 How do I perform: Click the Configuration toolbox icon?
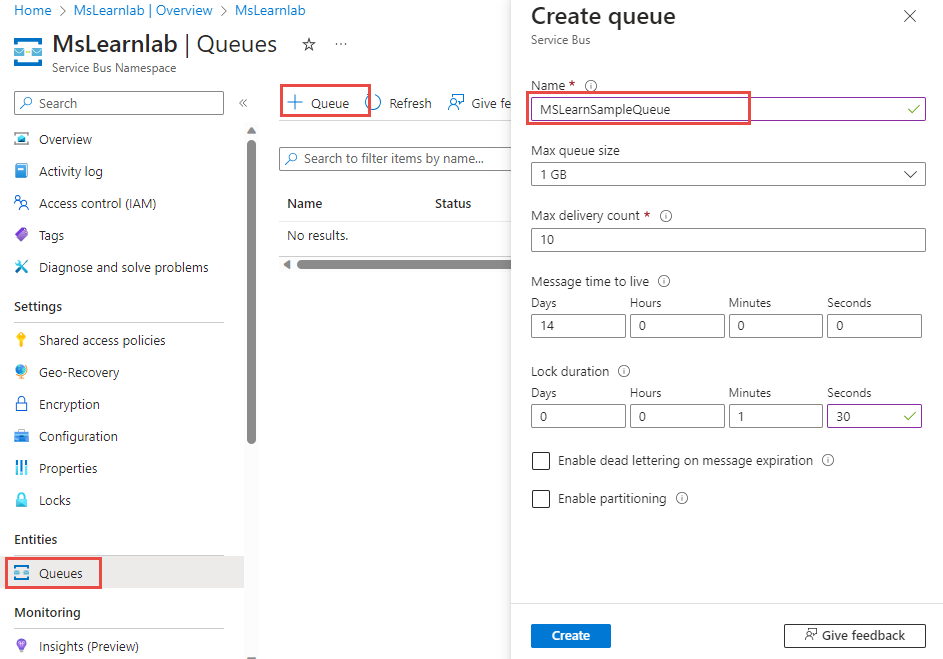tap(22, 436)
